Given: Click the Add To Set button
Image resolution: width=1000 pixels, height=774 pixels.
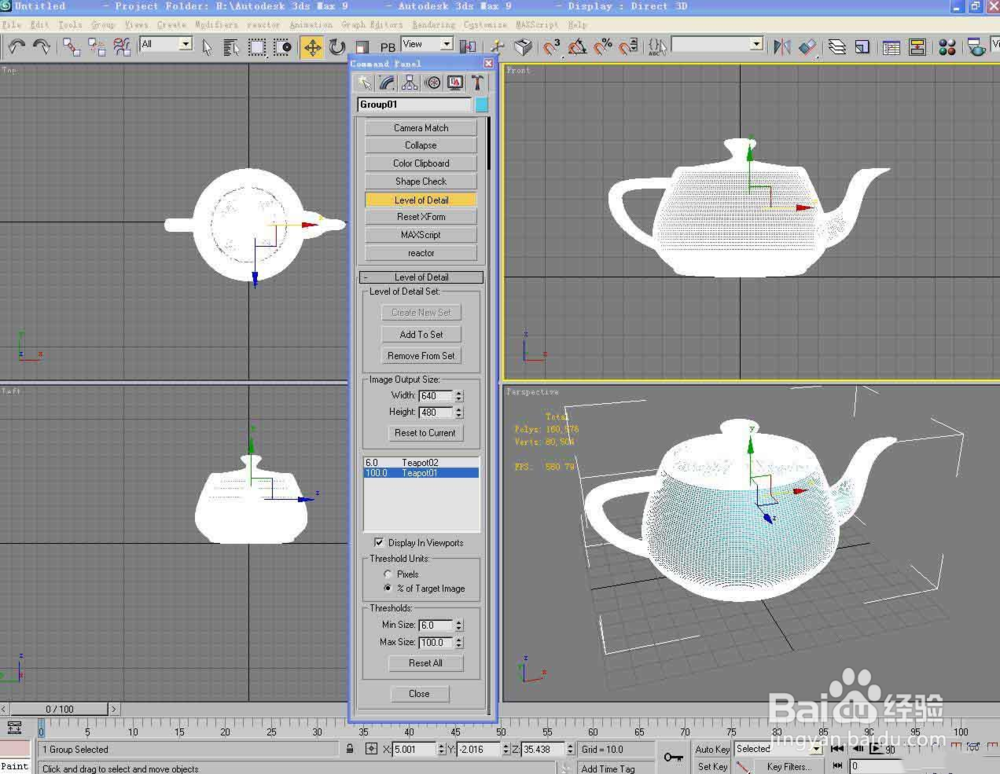Looking at the screenshot, I should tap(421, 334).
